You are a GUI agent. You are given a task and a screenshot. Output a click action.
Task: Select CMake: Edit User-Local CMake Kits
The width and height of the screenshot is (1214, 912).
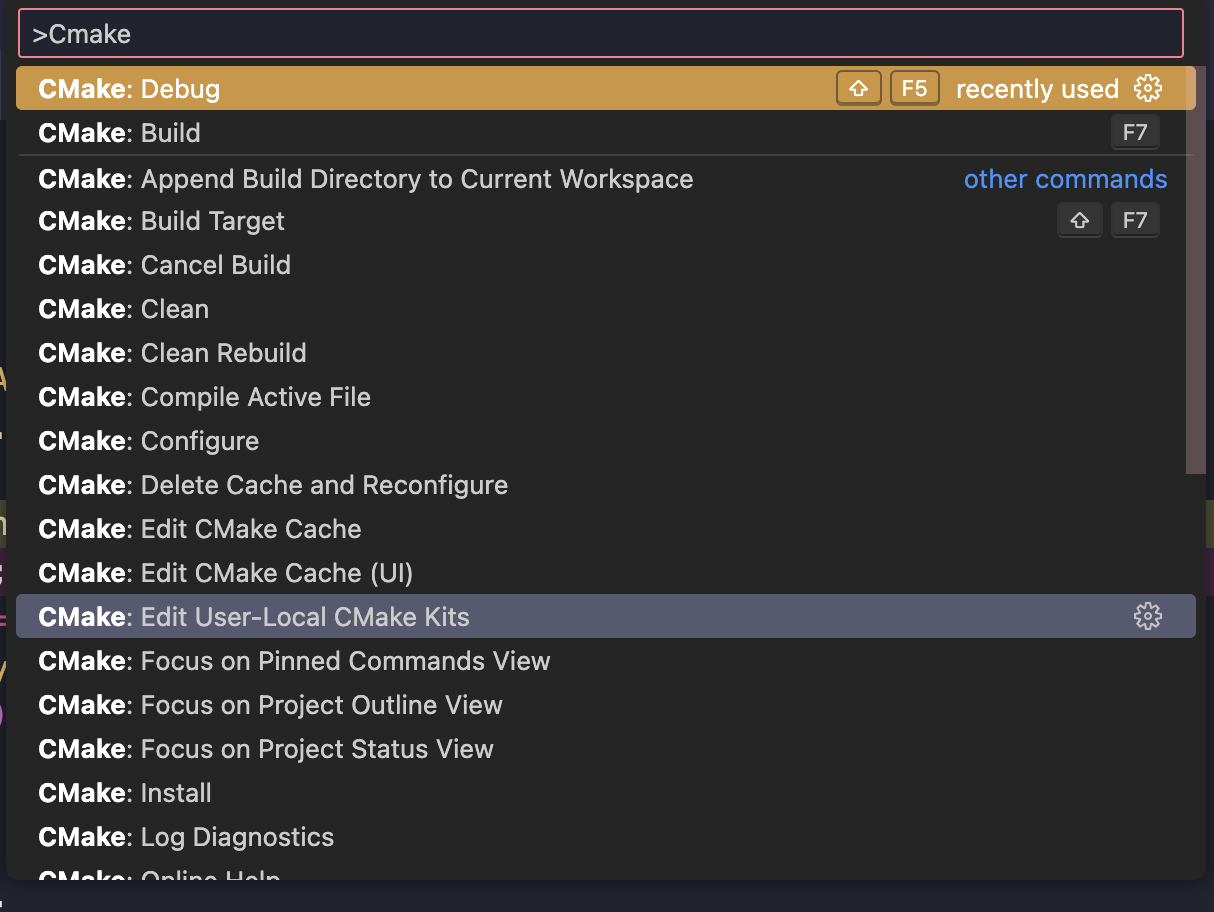[x=400, y=617]
